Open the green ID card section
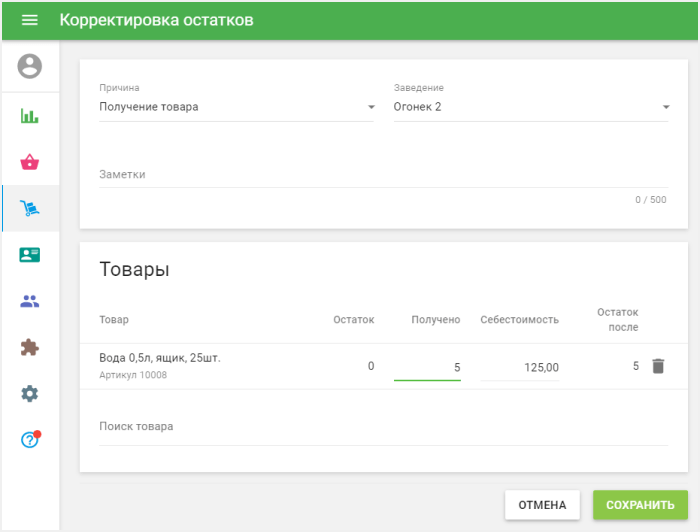700x532 pixels. (29, 255)
